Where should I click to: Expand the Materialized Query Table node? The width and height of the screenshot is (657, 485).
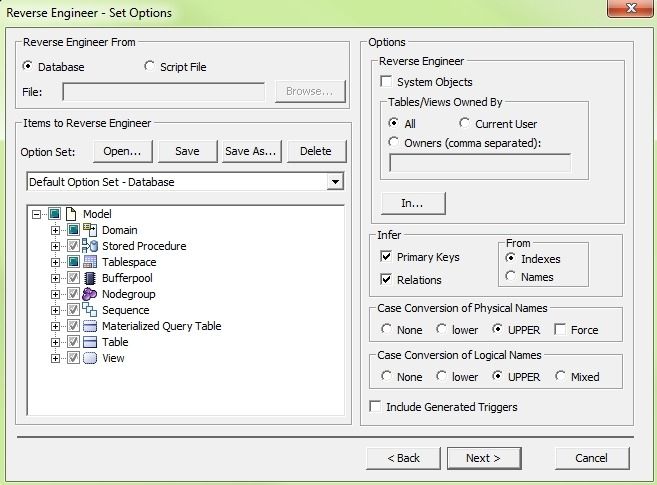pos(55,326)
